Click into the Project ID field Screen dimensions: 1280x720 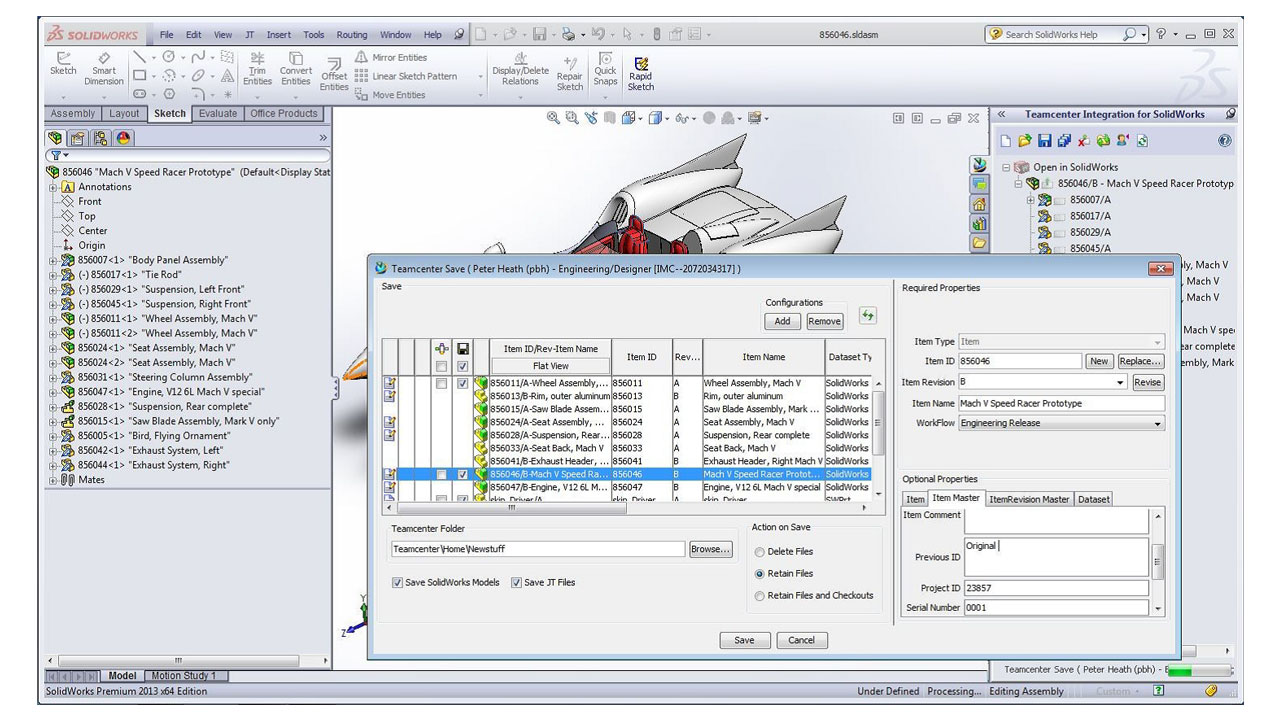[1056, 588]
